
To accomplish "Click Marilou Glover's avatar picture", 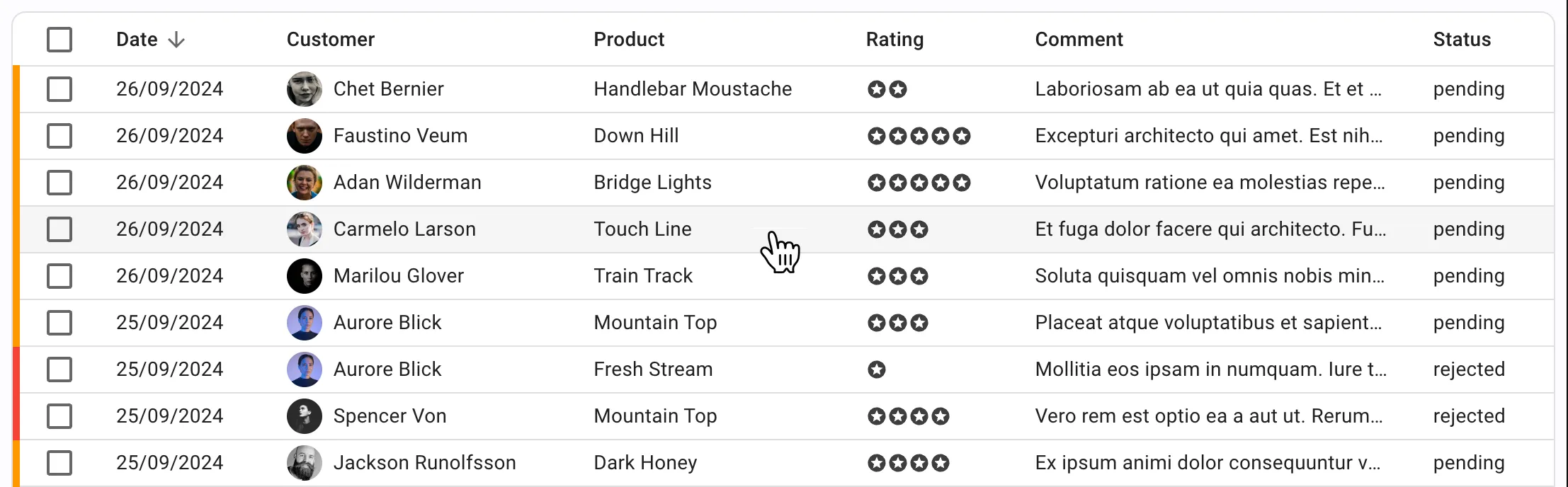I will point(304,276).
